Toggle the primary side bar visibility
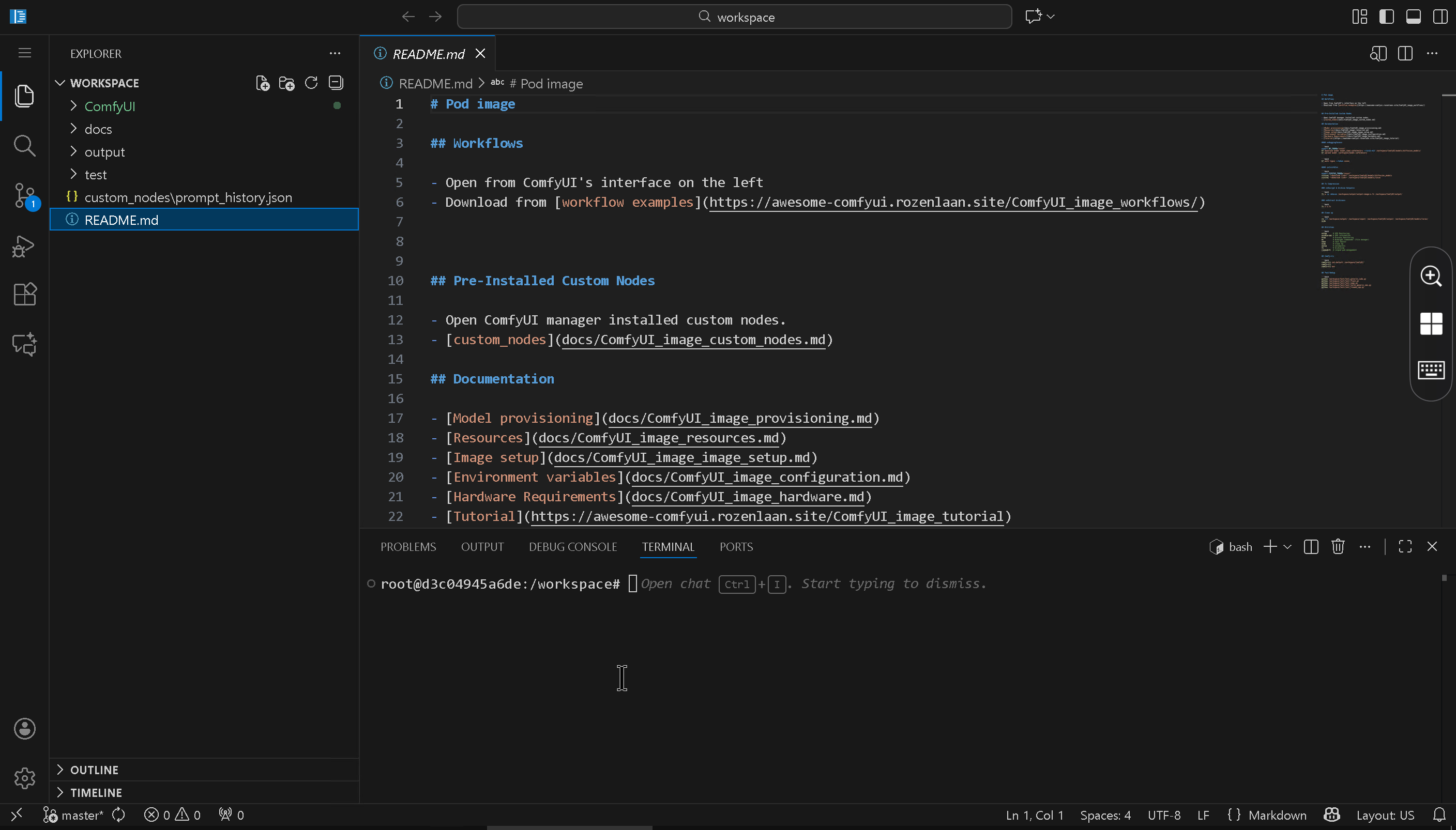Screen dimensions: 1456x830 click(1386, 17)
